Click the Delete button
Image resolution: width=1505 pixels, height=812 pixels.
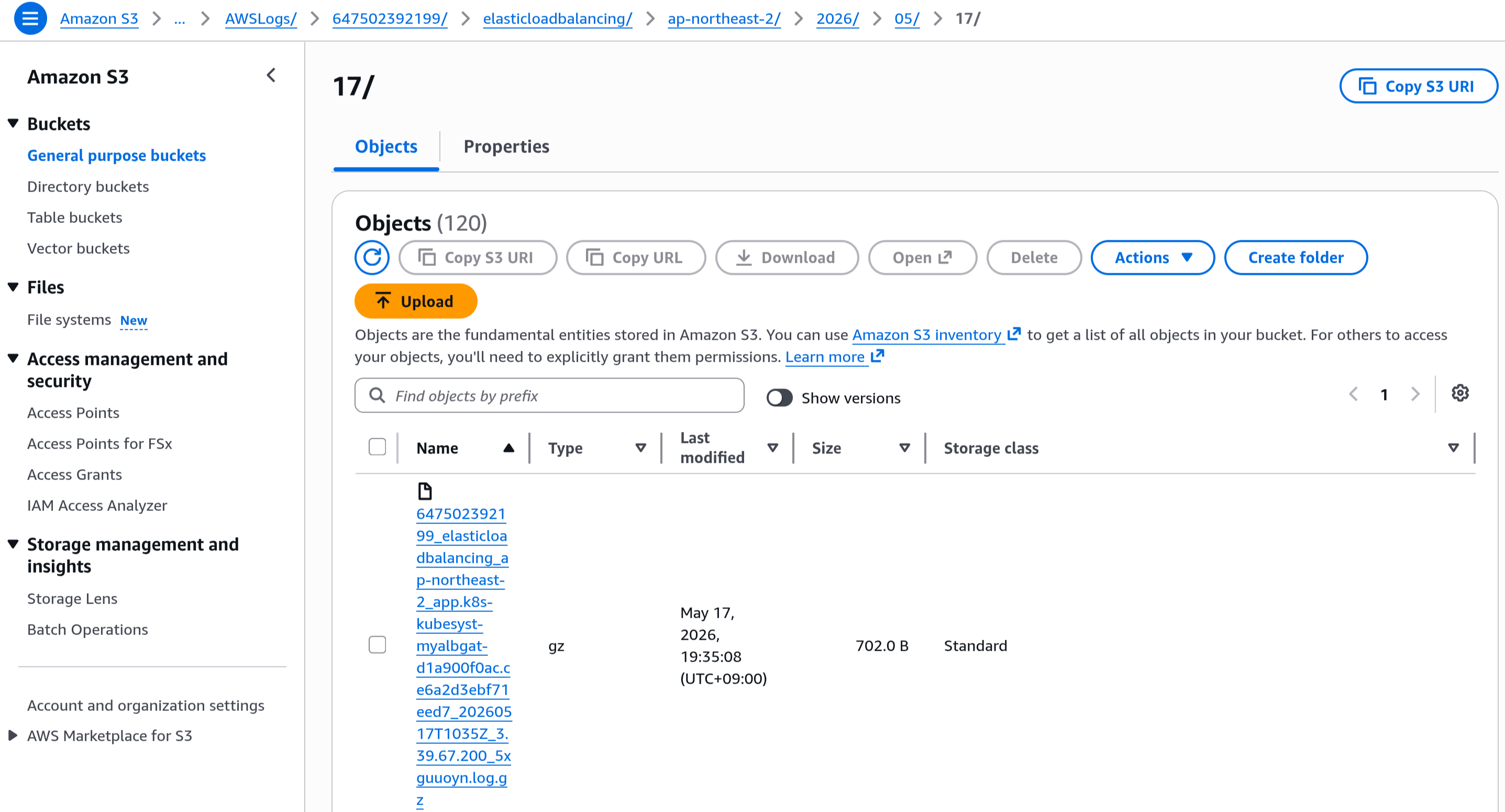click(x=1034, y=258)
